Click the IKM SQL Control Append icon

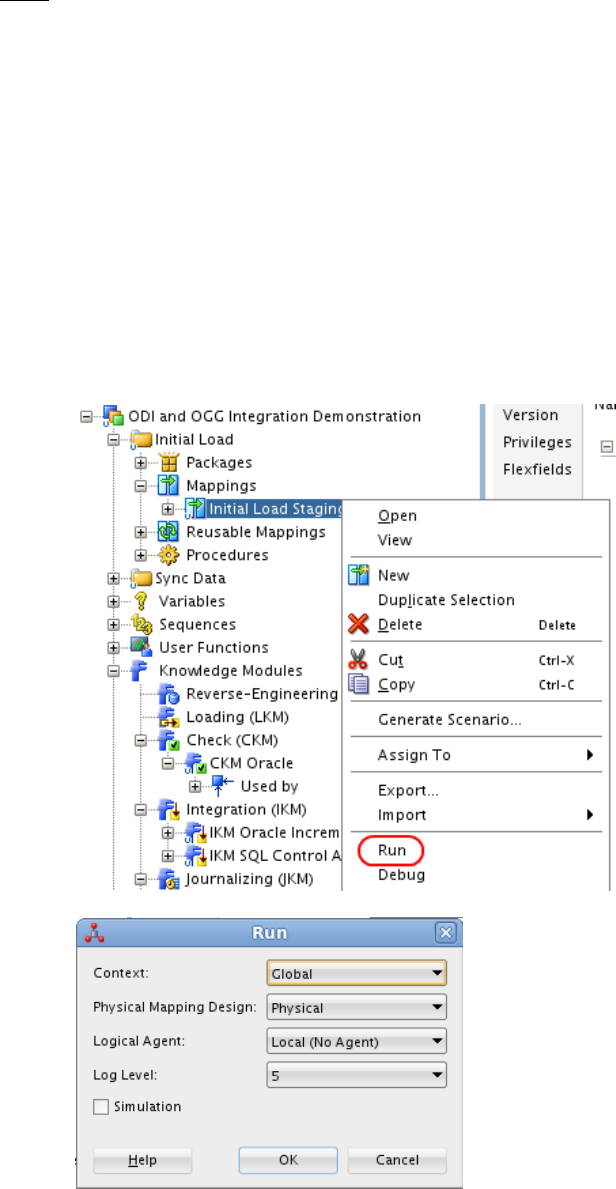[x=194, y=856]
